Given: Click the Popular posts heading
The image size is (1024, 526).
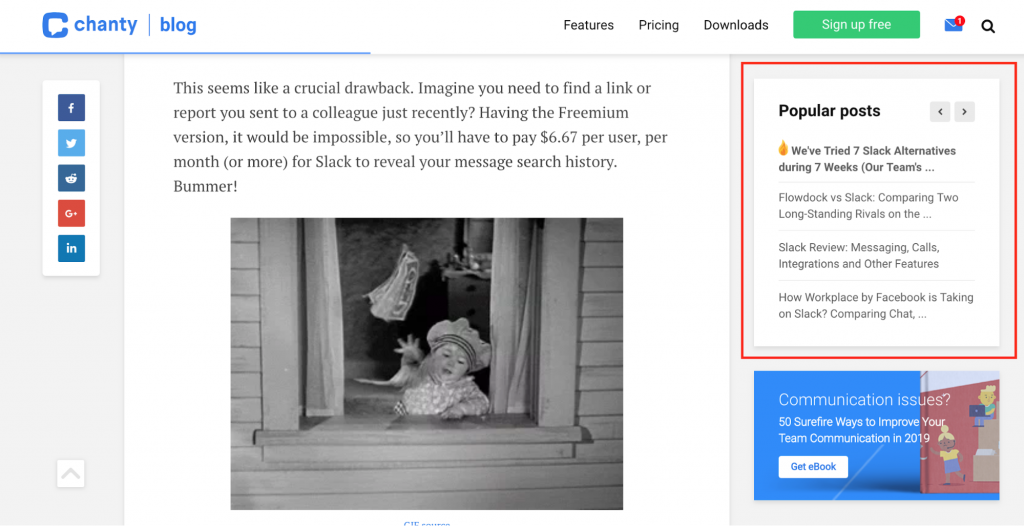Looking at the screenshot, I should point(829,111).
